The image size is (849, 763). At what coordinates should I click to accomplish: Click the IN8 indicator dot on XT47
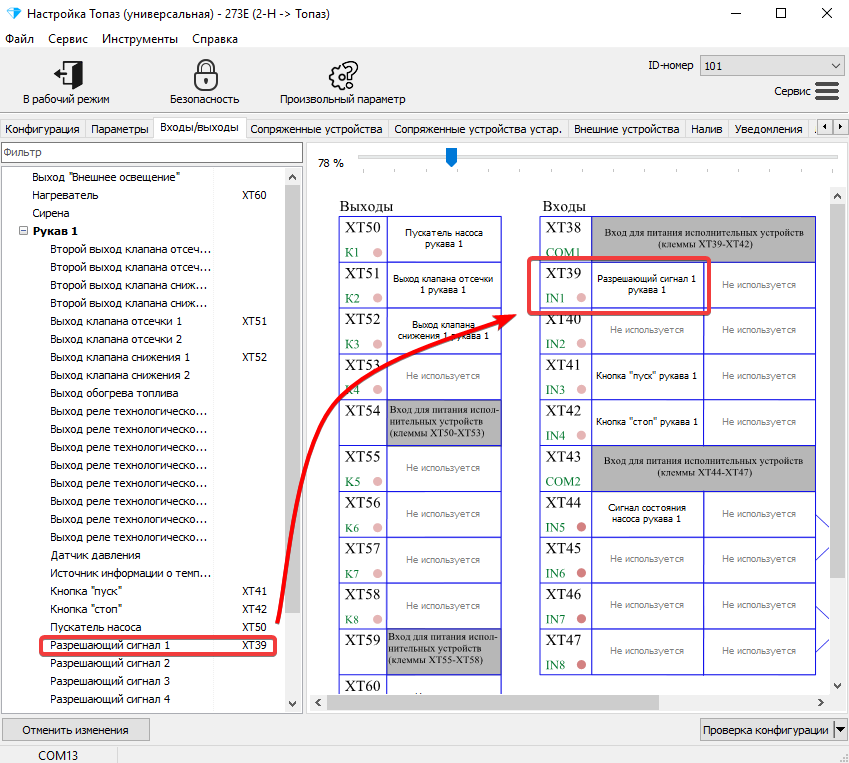click(581, 664)
